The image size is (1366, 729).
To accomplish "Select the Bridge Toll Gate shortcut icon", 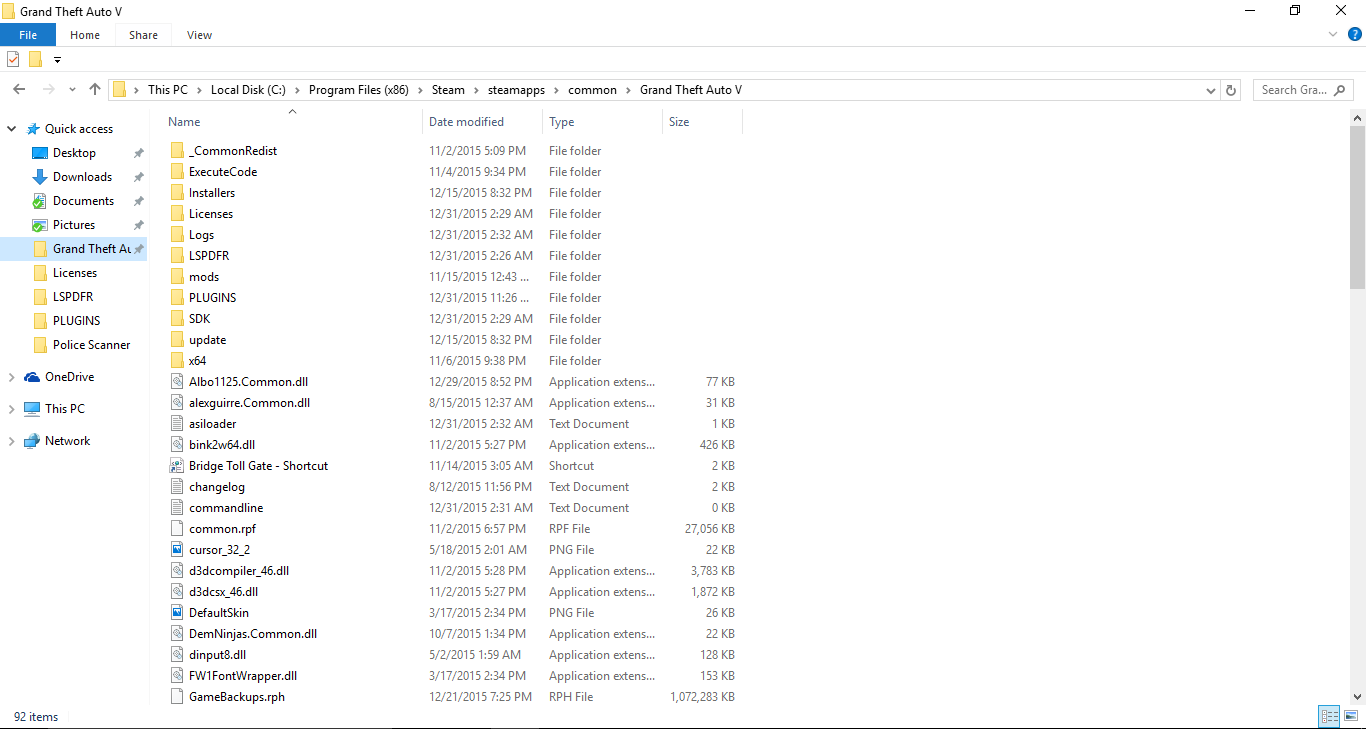I will coord(177,466).
